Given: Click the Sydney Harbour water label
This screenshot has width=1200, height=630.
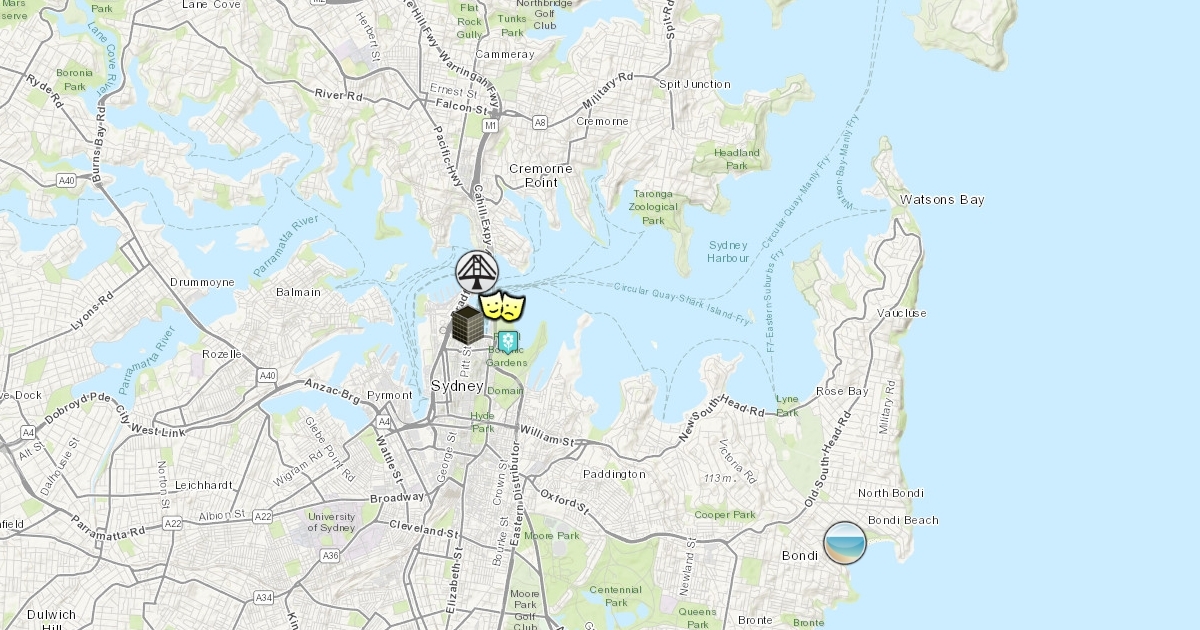Looking at the screenshot, I should click(x=728, y=251).
